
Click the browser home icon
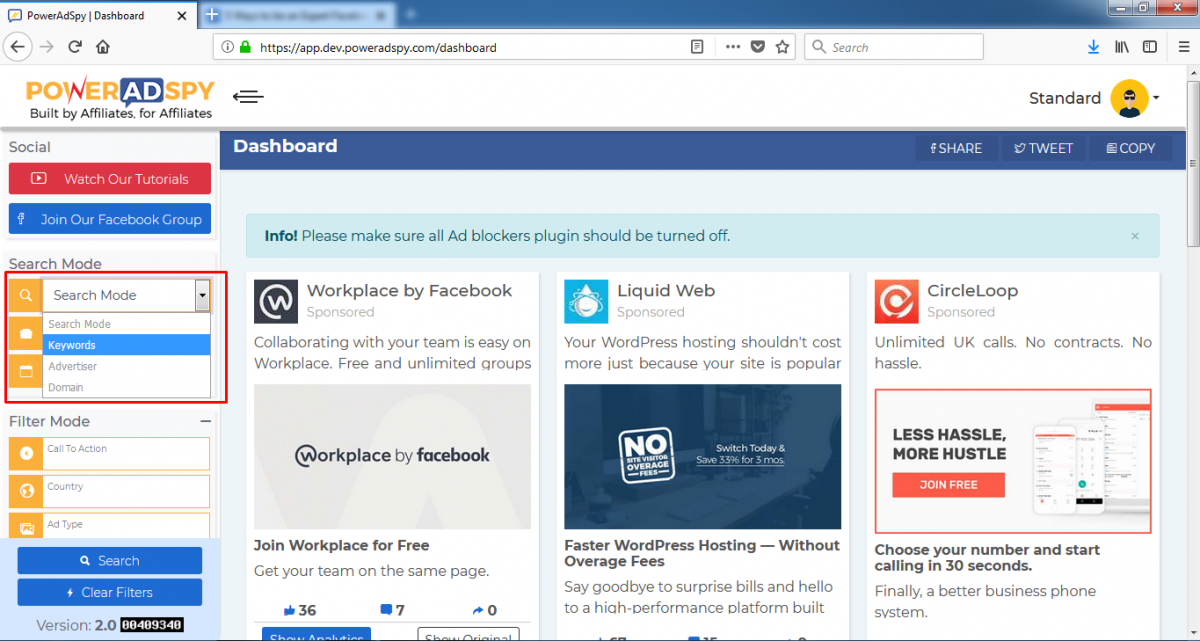click(102, 47)
